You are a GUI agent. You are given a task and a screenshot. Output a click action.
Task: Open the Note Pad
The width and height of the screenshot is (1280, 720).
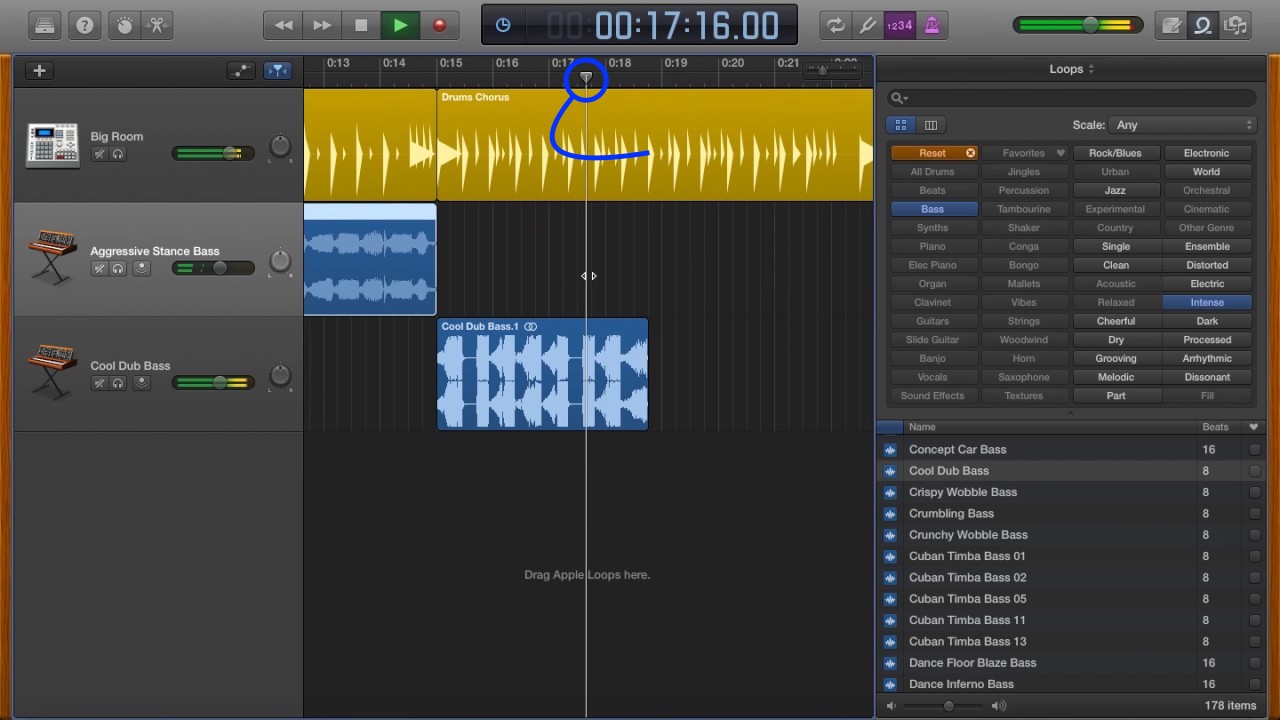pyautogui.click(x=1170, y=26)
